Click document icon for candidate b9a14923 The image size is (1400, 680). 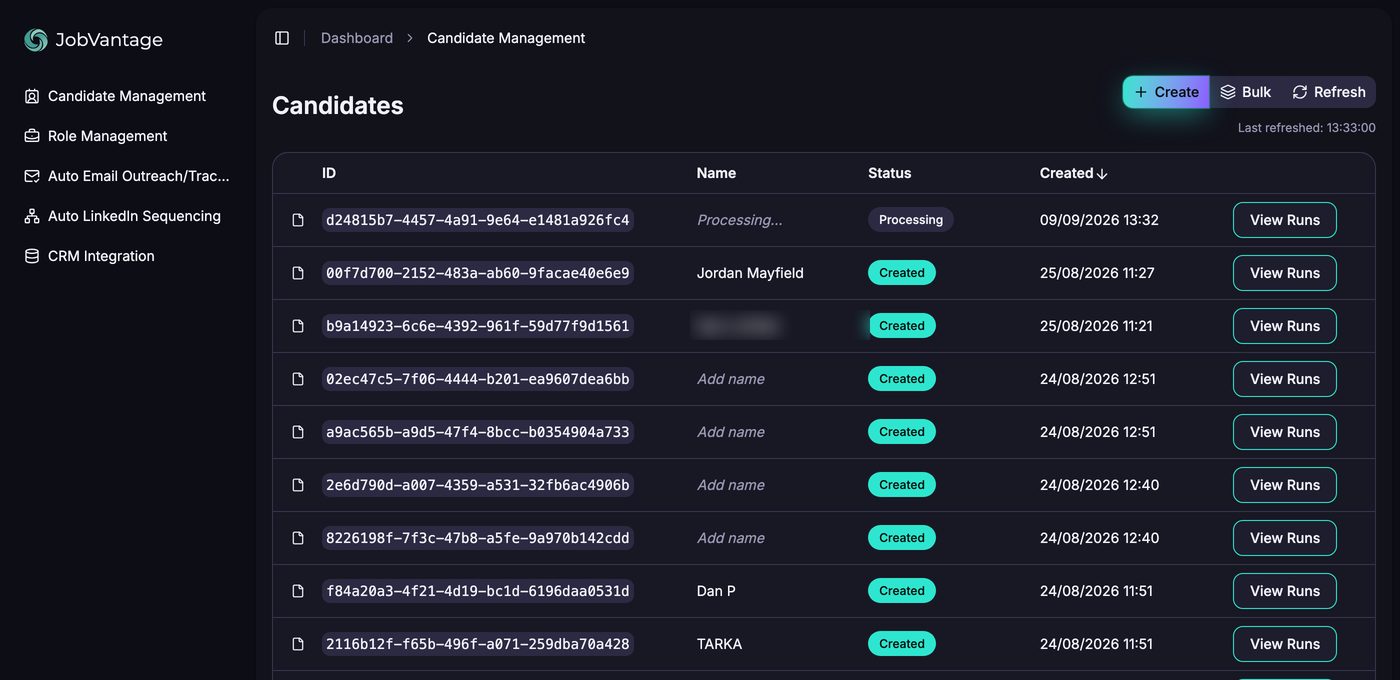[298, 326]
